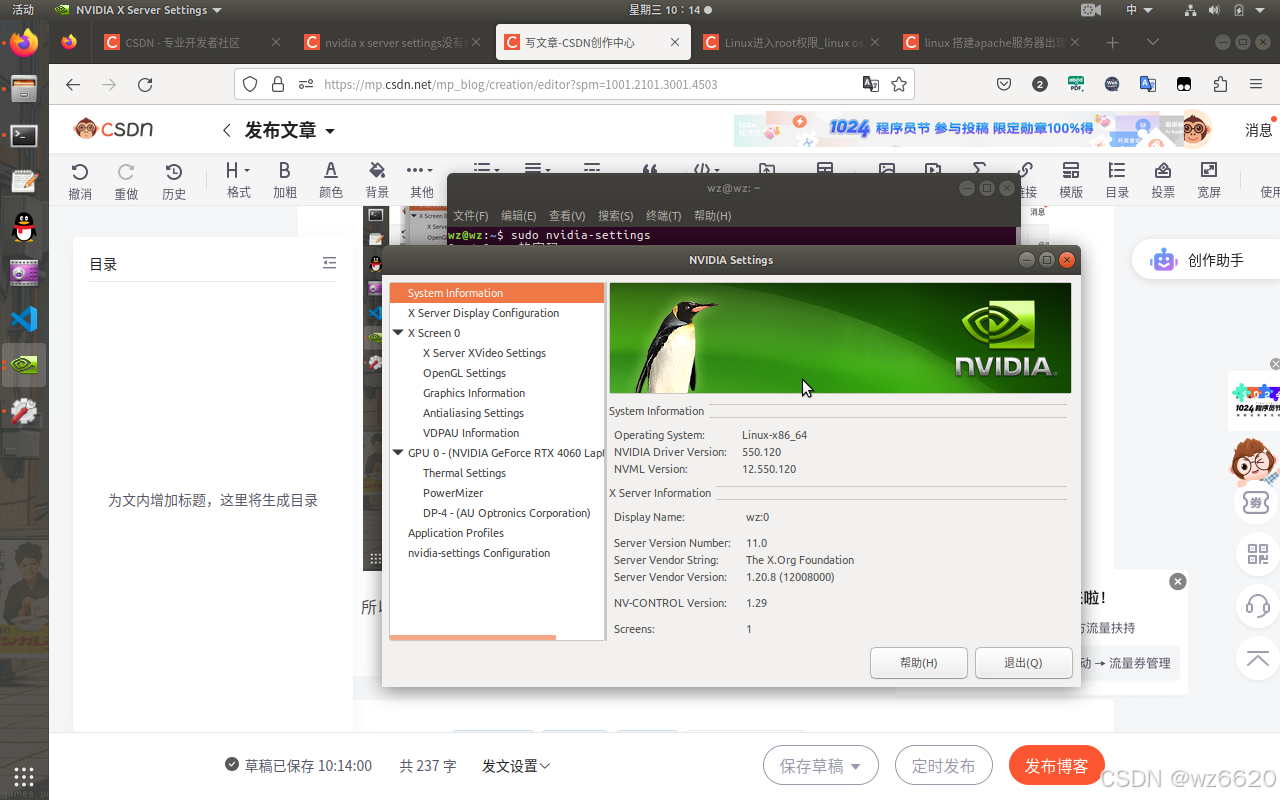Open the Firefox hamburger application menu
The height and width of the screenshot is (800, 1280).
pos(1256,85)
